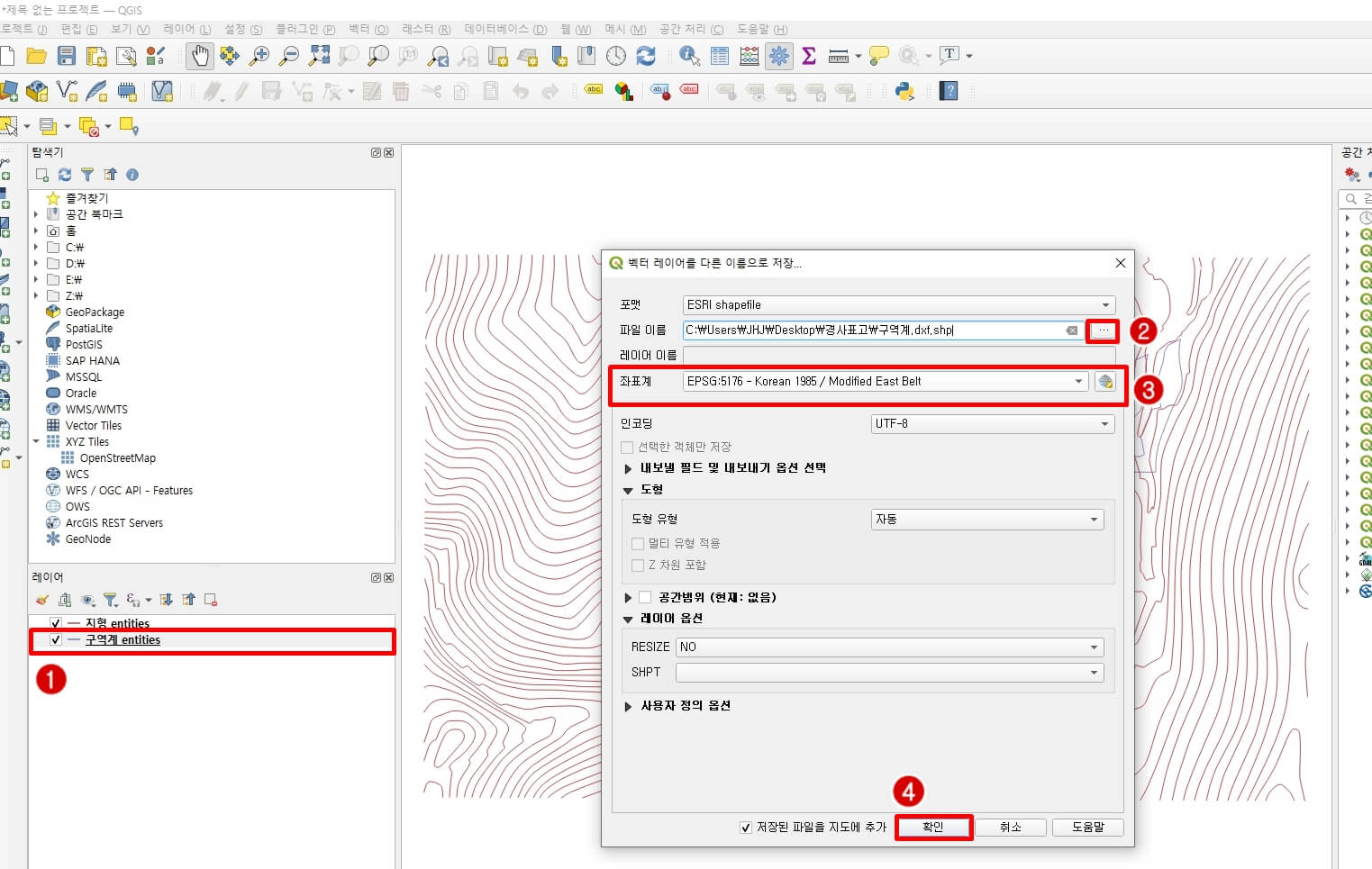Open the Field Calculator abacus icon
The image size is (1372, 869).
click(750, 56)
